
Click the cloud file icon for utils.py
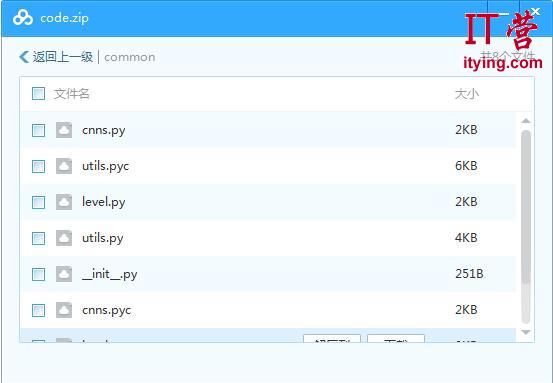[x=64, y=238]
